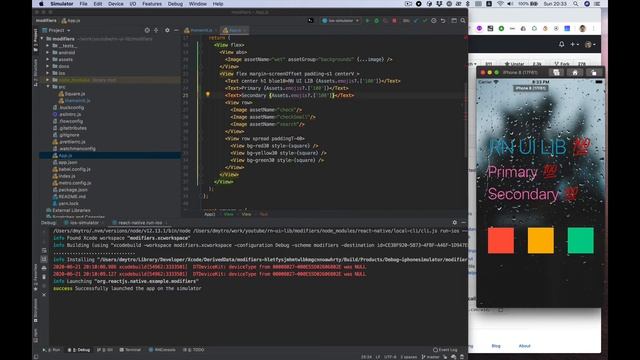Expand External Libraries node

(x=68, y=210)
